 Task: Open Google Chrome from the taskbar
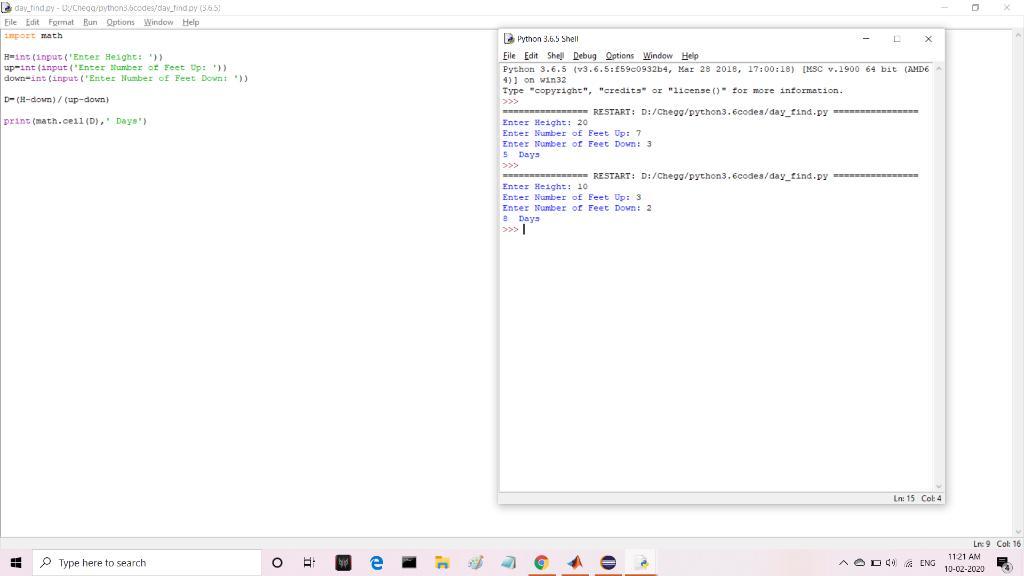click(x=541, y=563)
